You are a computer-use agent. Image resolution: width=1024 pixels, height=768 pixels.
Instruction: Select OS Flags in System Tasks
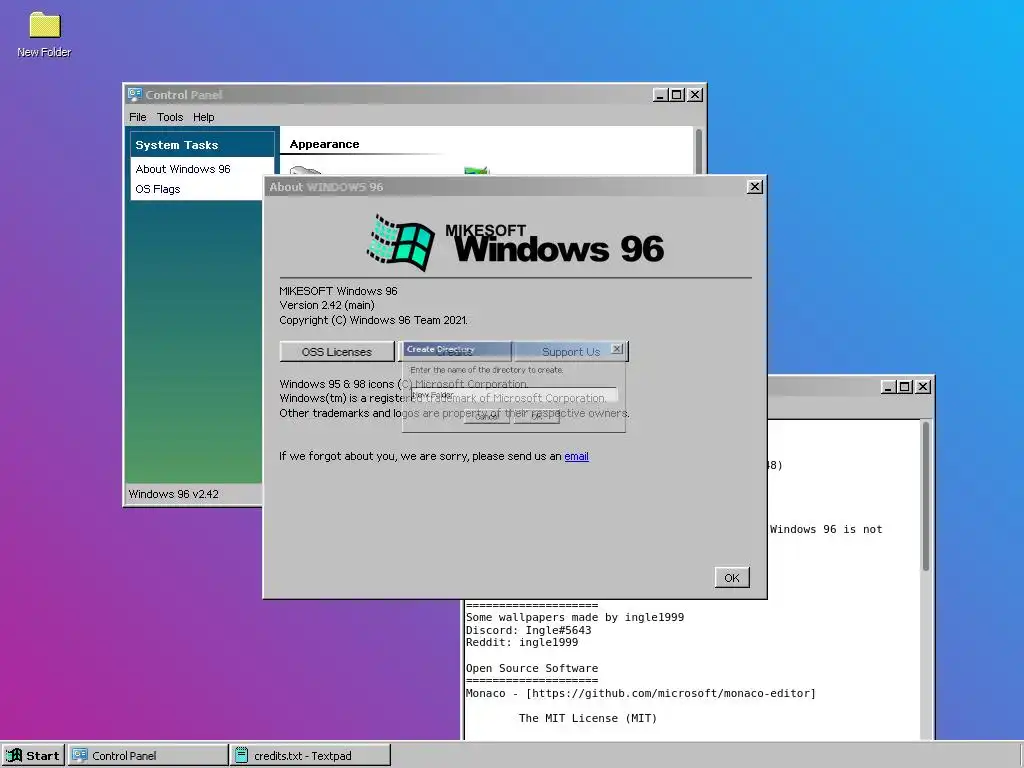(158, 189)
